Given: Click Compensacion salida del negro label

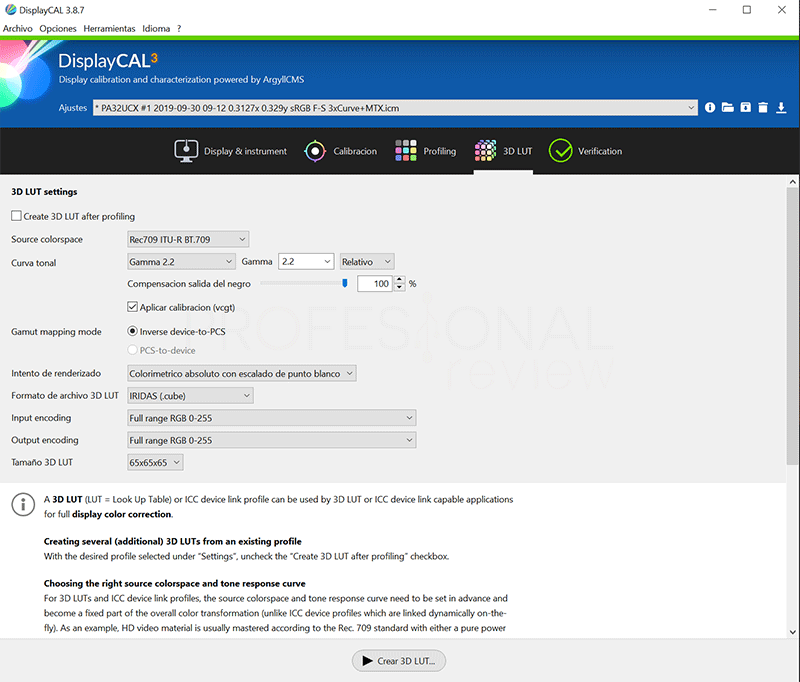Looking at the screenshot, I should [x=189, y=284].
